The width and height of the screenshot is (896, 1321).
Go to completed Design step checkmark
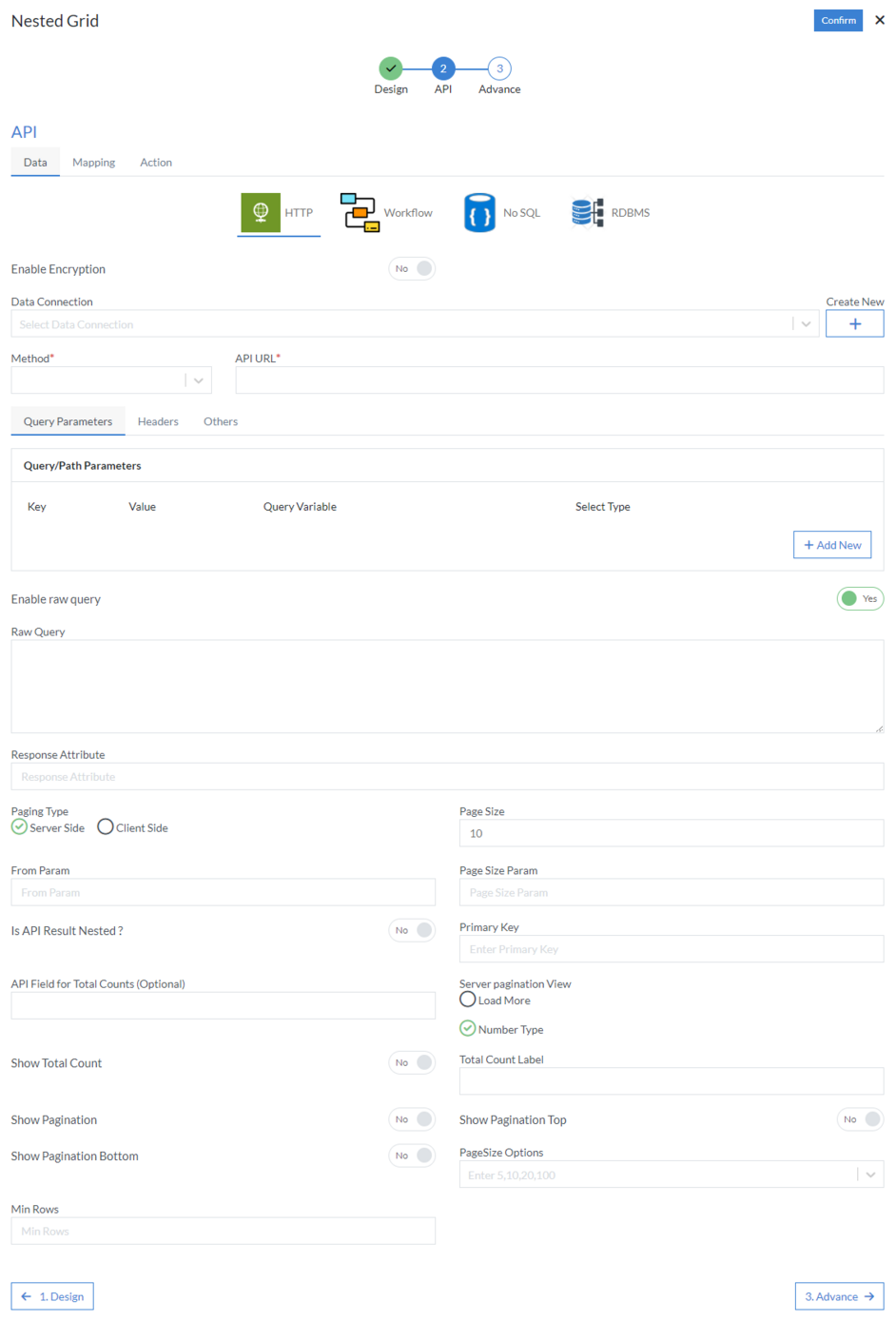[x=391, y=68]
